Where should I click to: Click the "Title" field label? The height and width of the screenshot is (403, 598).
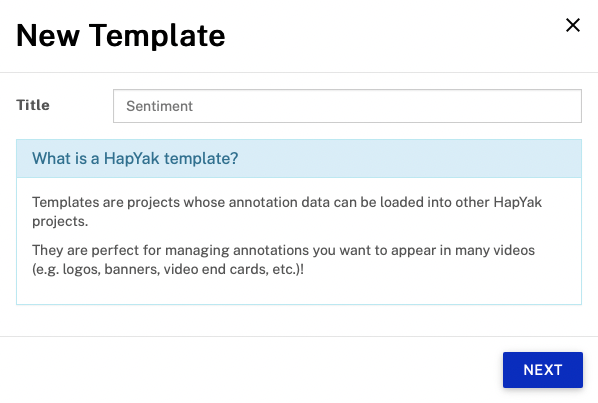[x=33, y=105]
